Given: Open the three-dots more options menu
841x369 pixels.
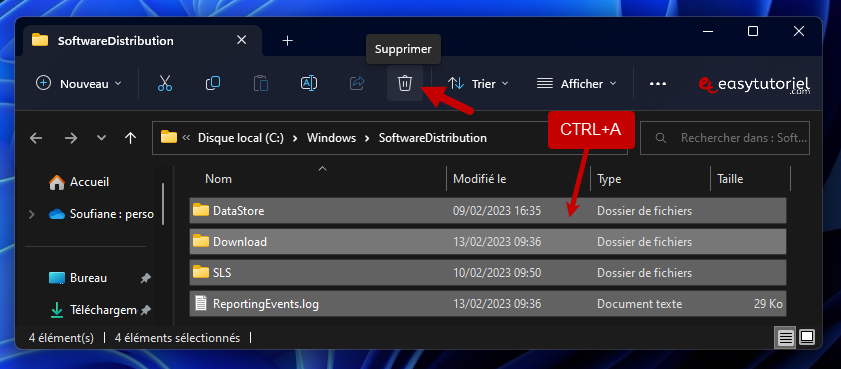Looking at the screenshot, I should 658,84.
